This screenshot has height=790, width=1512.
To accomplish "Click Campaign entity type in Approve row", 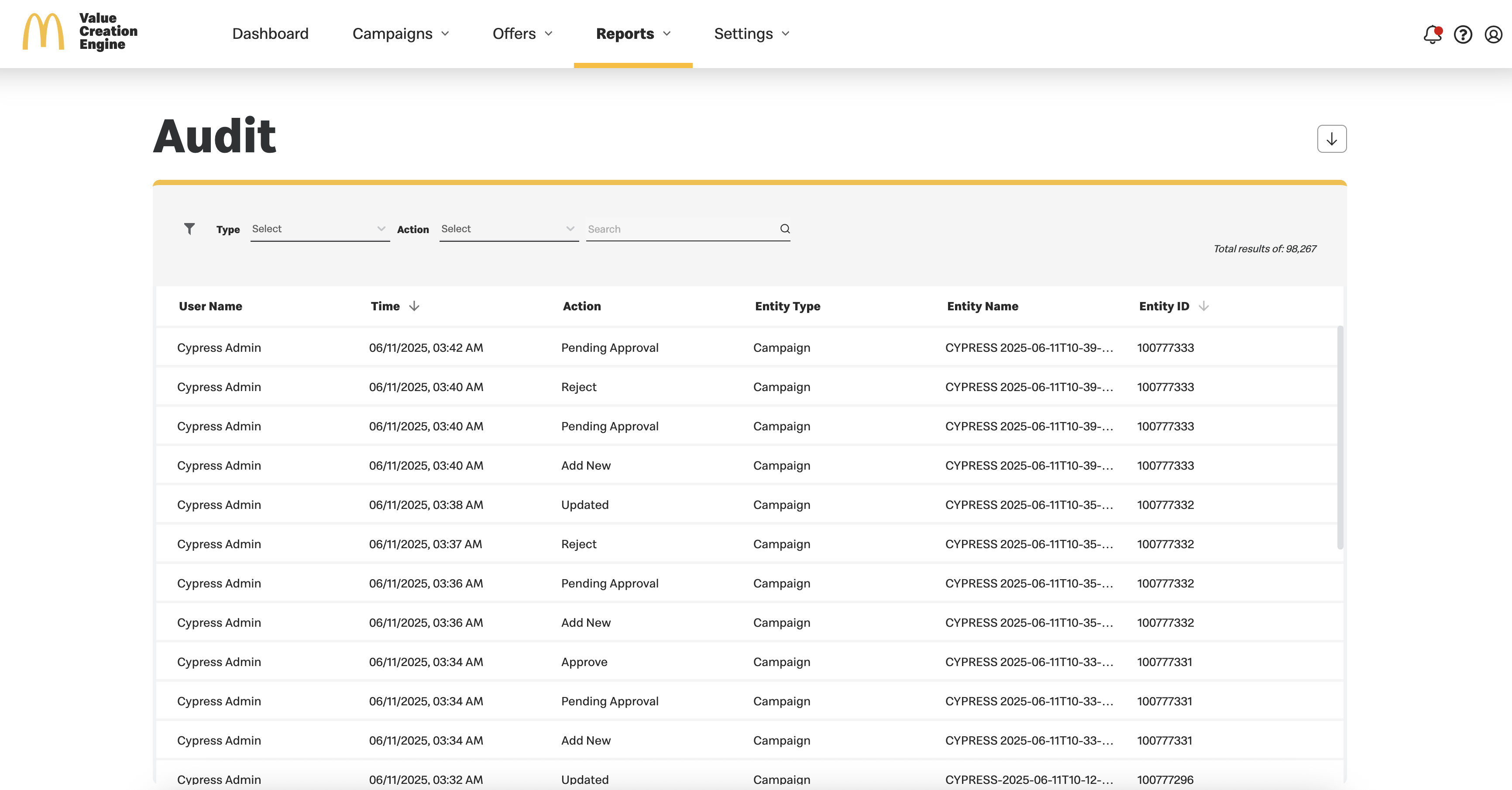I will [x=781, y=662].
